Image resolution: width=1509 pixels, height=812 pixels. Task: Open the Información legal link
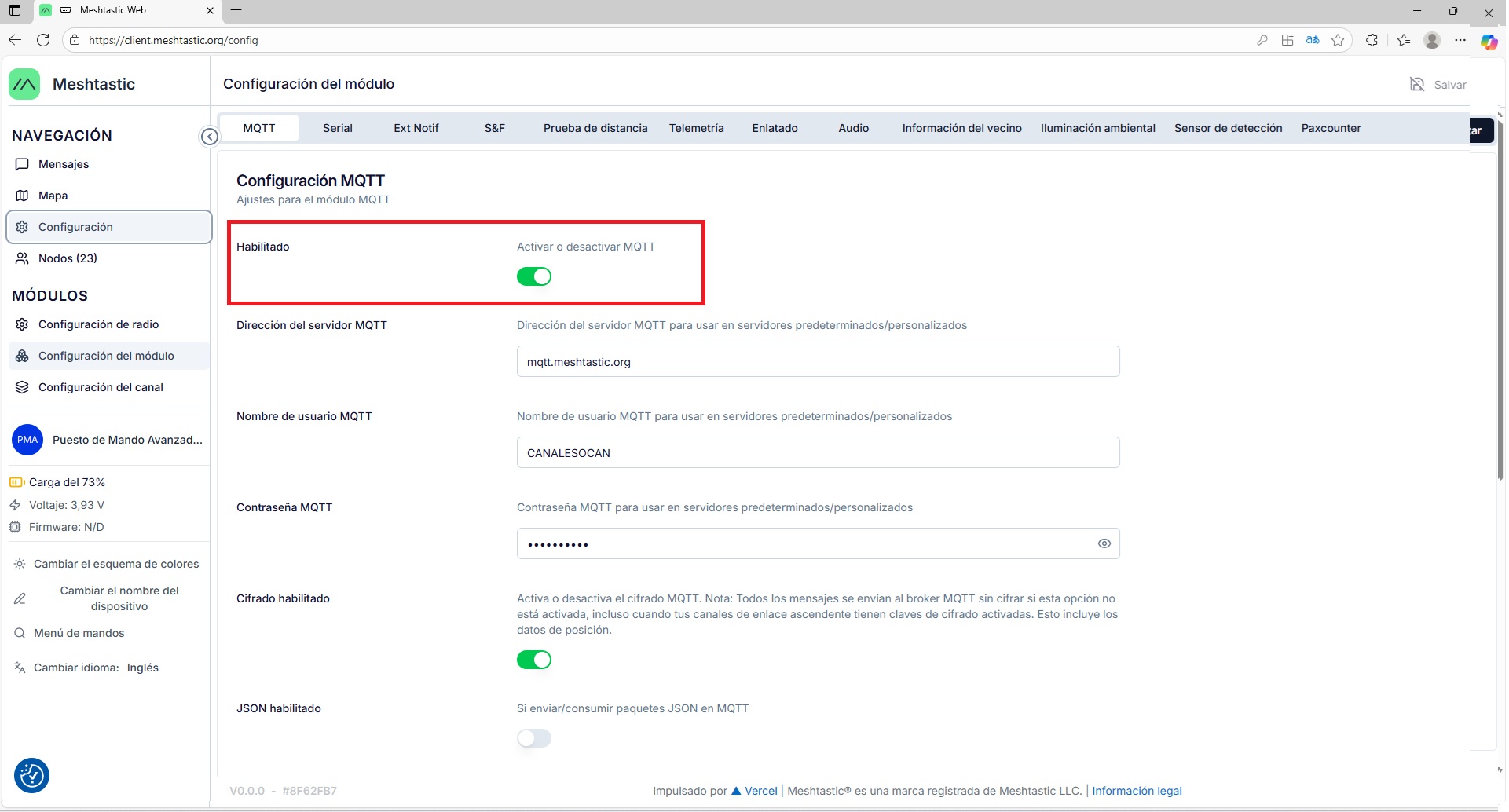tap(1137, 791)
